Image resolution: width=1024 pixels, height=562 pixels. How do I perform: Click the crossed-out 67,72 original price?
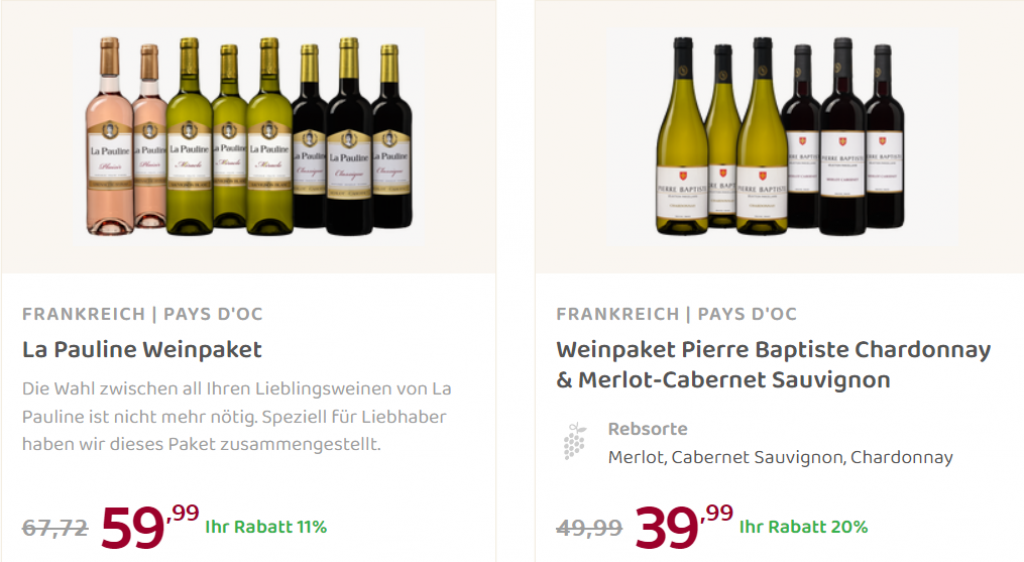[x=55, y=527]
